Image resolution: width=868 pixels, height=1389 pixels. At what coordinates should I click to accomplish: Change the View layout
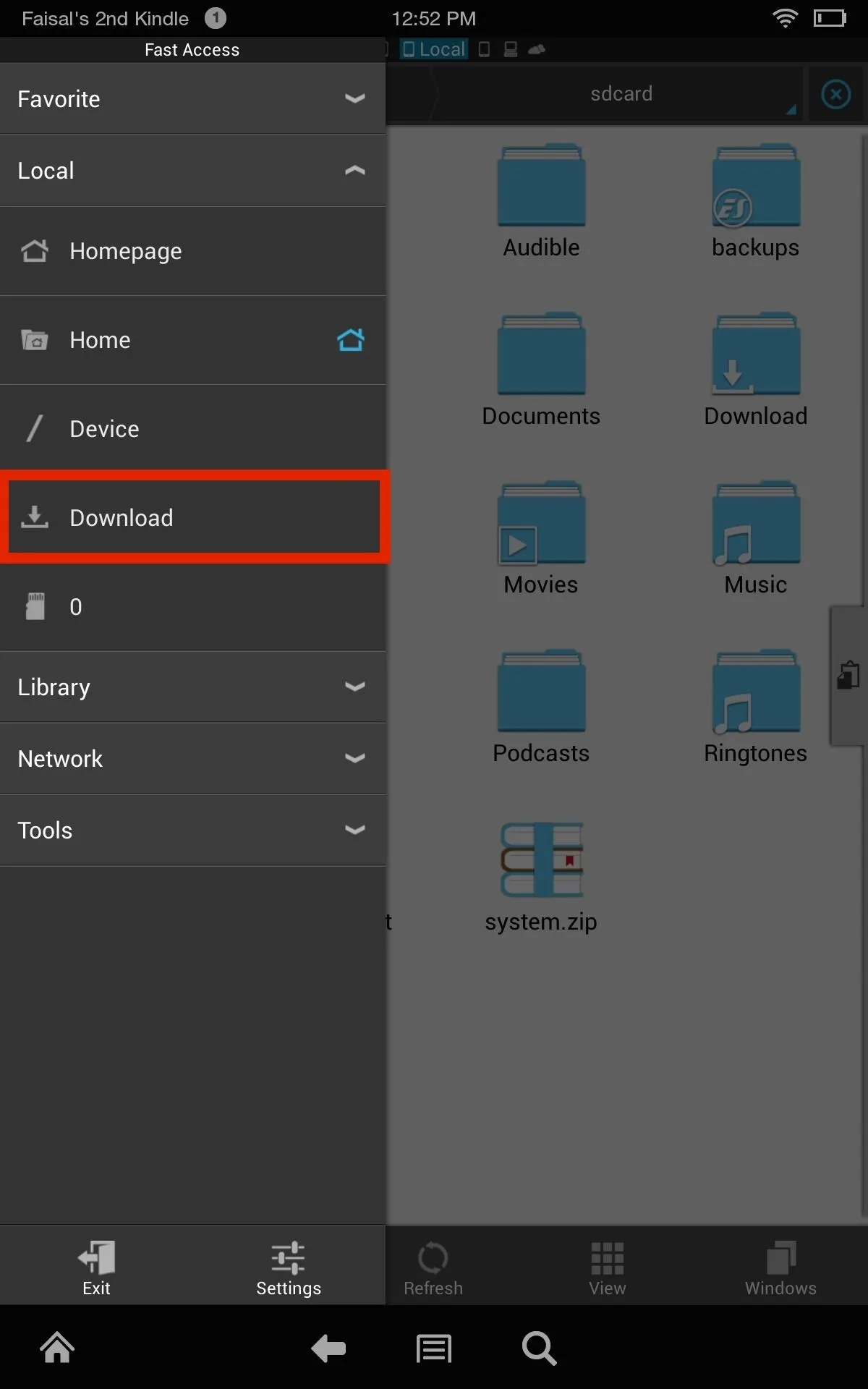[x=607, y=1267]
